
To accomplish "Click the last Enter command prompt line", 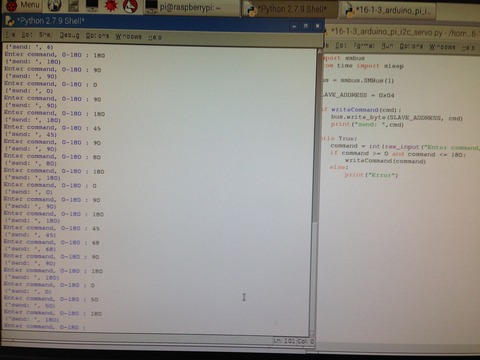I will pyautogui.click(x=45, y=327).
